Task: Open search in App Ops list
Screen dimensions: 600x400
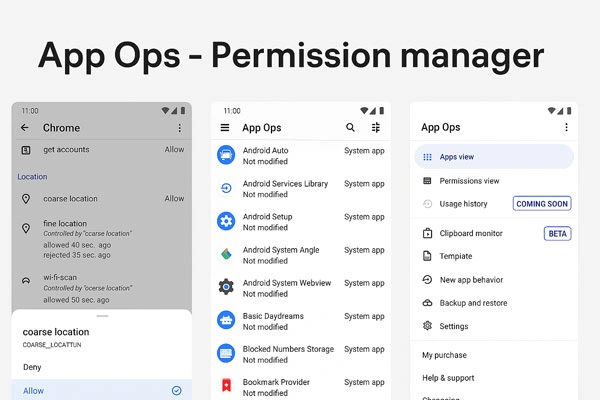Action: (350, 127)
